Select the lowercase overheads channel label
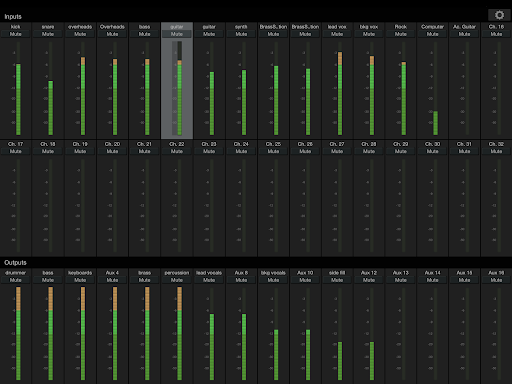The height and width of the screenshot is (384, 512). [80, 27]
